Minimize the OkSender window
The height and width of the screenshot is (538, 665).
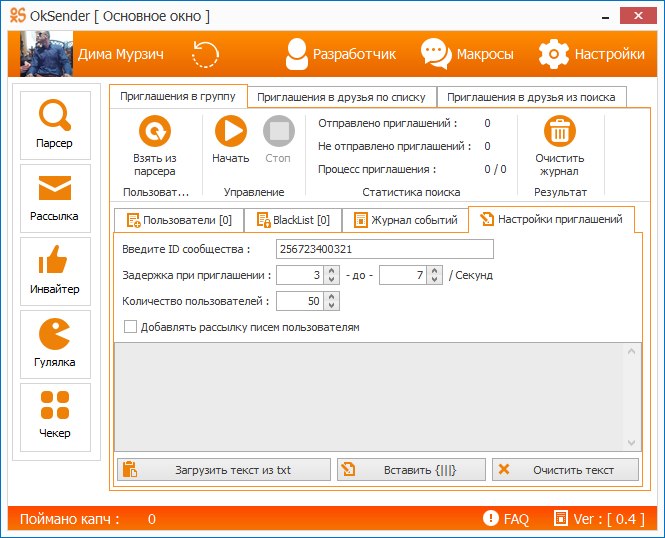point(606,17)
